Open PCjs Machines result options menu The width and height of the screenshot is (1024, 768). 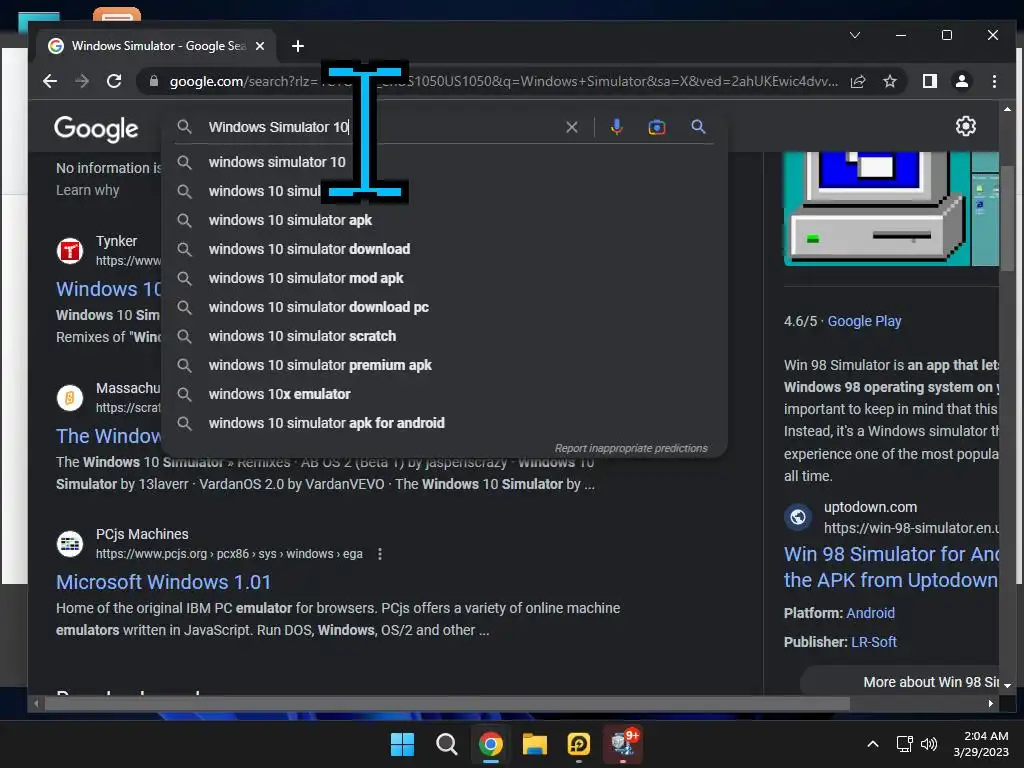point(379,554)
